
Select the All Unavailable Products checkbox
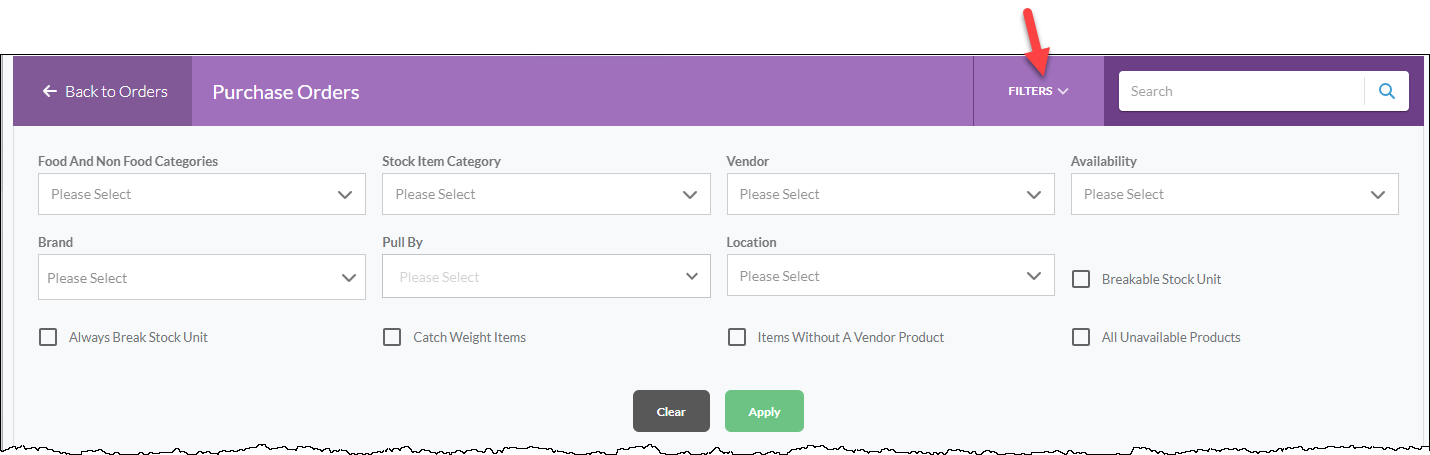coord(1081,337)
